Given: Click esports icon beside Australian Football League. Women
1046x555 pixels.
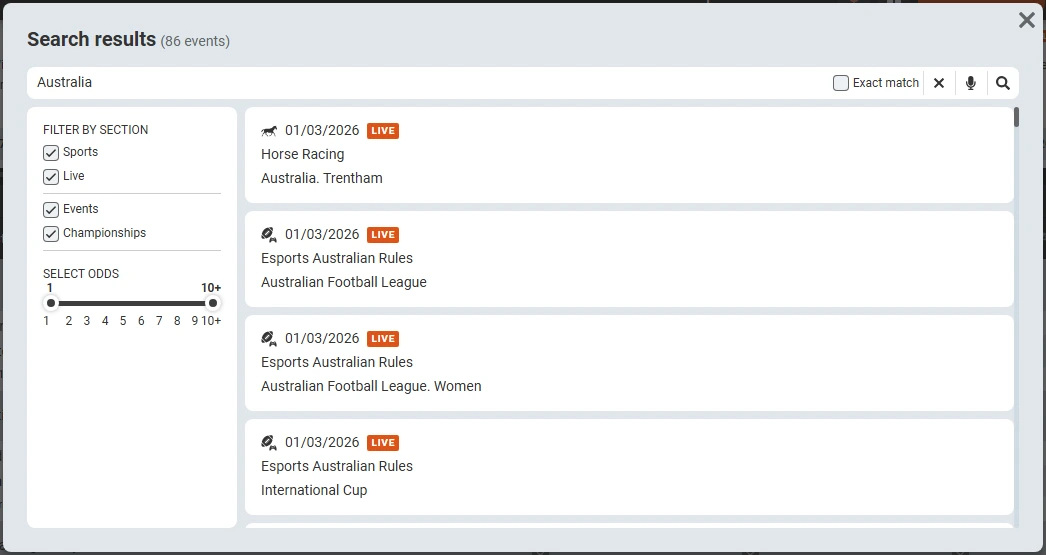Looking at the screenshot, I should click(269, 339).
